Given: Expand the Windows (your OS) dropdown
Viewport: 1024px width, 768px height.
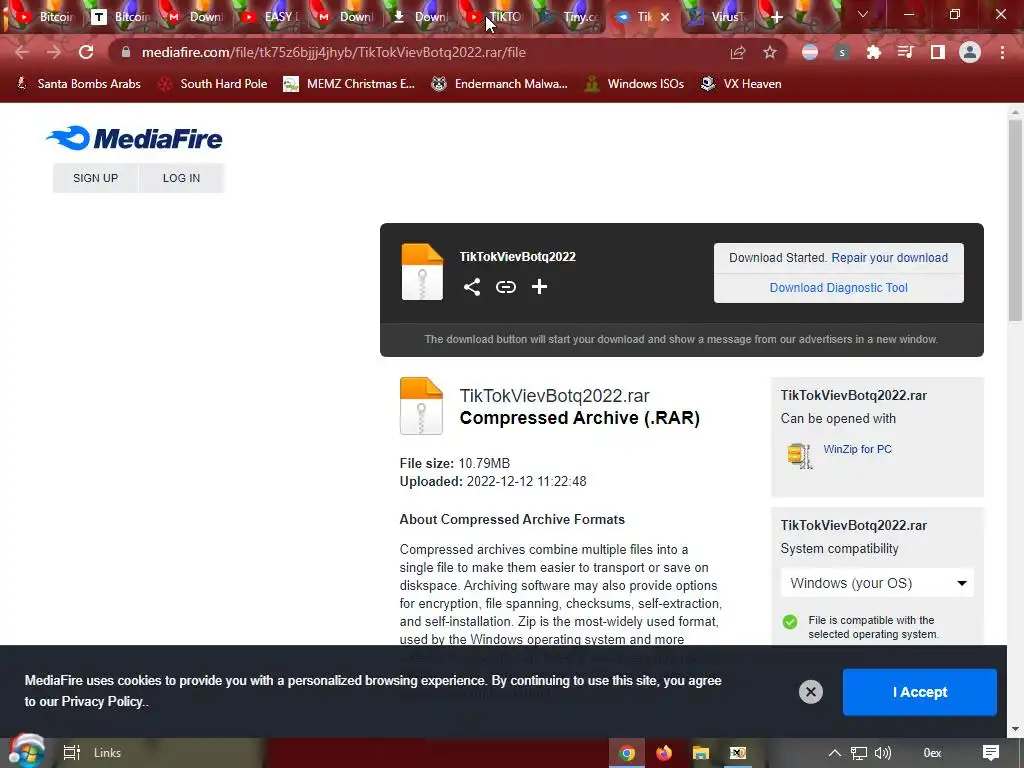Looking at the screenshot, I should 877,583.
